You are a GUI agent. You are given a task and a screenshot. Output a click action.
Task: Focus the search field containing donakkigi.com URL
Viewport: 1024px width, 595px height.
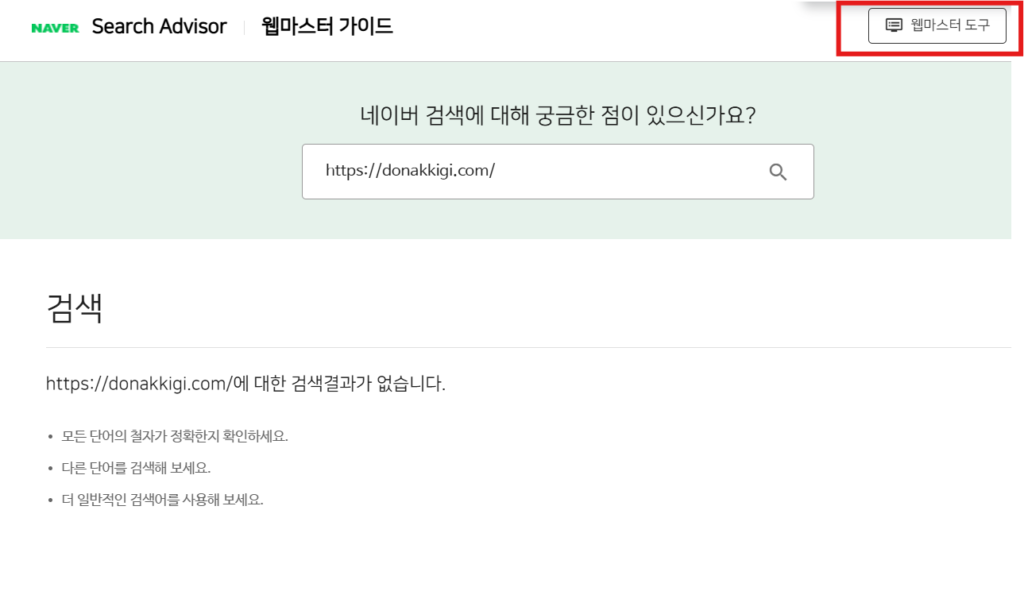pyautogui.click(x=558, y=172)
